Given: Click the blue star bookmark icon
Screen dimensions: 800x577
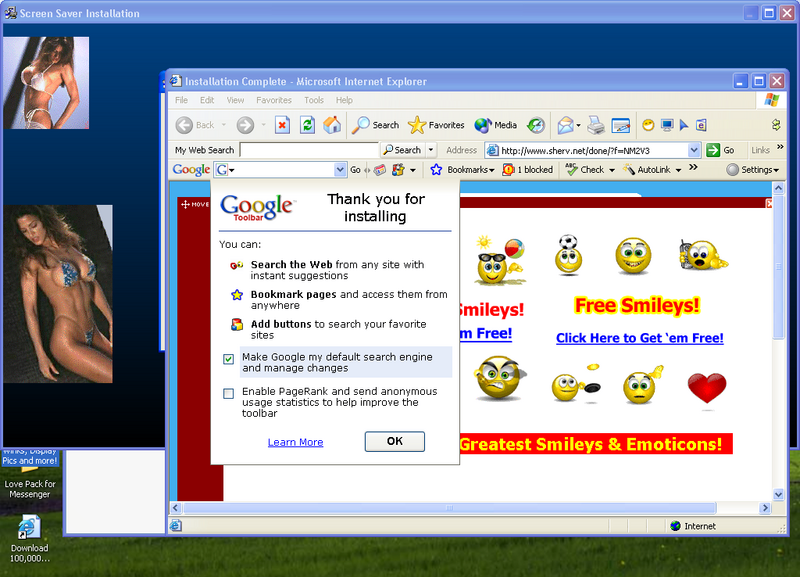Looking at the screenshot, I should [436, 169].
